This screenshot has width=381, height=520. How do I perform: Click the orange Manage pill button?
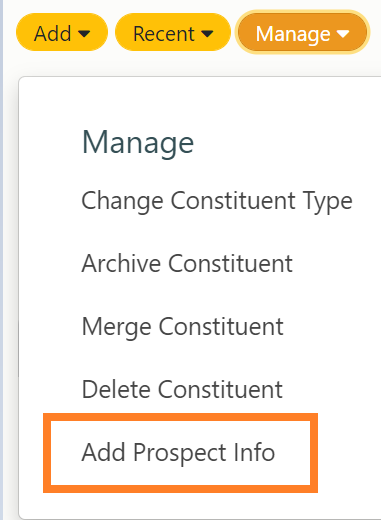(302, 32)
